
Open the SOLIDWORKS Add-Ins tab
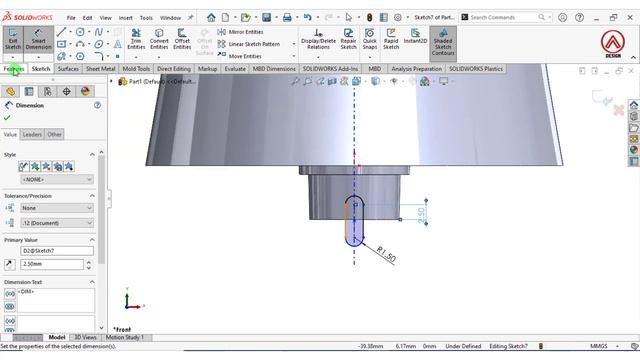330,69
